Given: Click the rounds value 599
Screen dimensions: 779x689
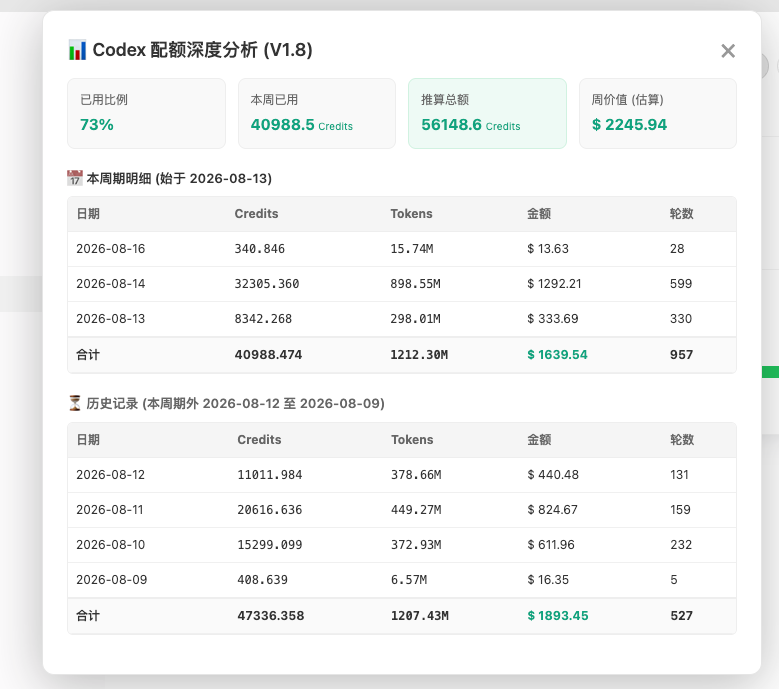Looking at the screenshot, I should 681,284.
